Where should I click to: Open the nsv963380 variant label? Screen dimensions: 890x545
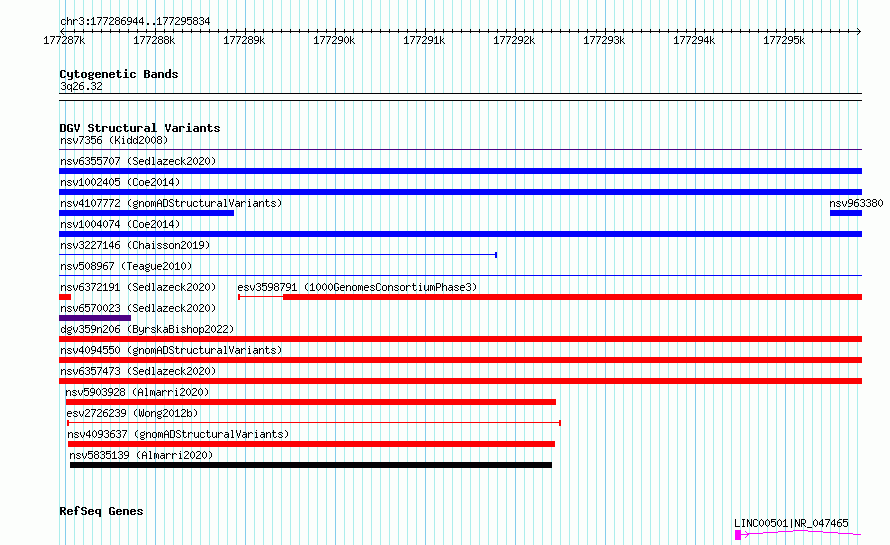(x=856, y=203)
